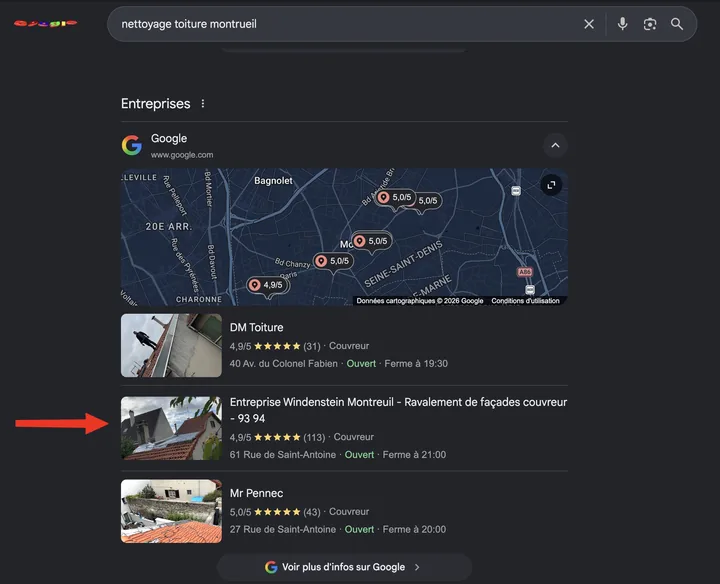Click the Google G favicon beside www.google.com
Viewport: 720px width, 584px height.
coord(132,146)
